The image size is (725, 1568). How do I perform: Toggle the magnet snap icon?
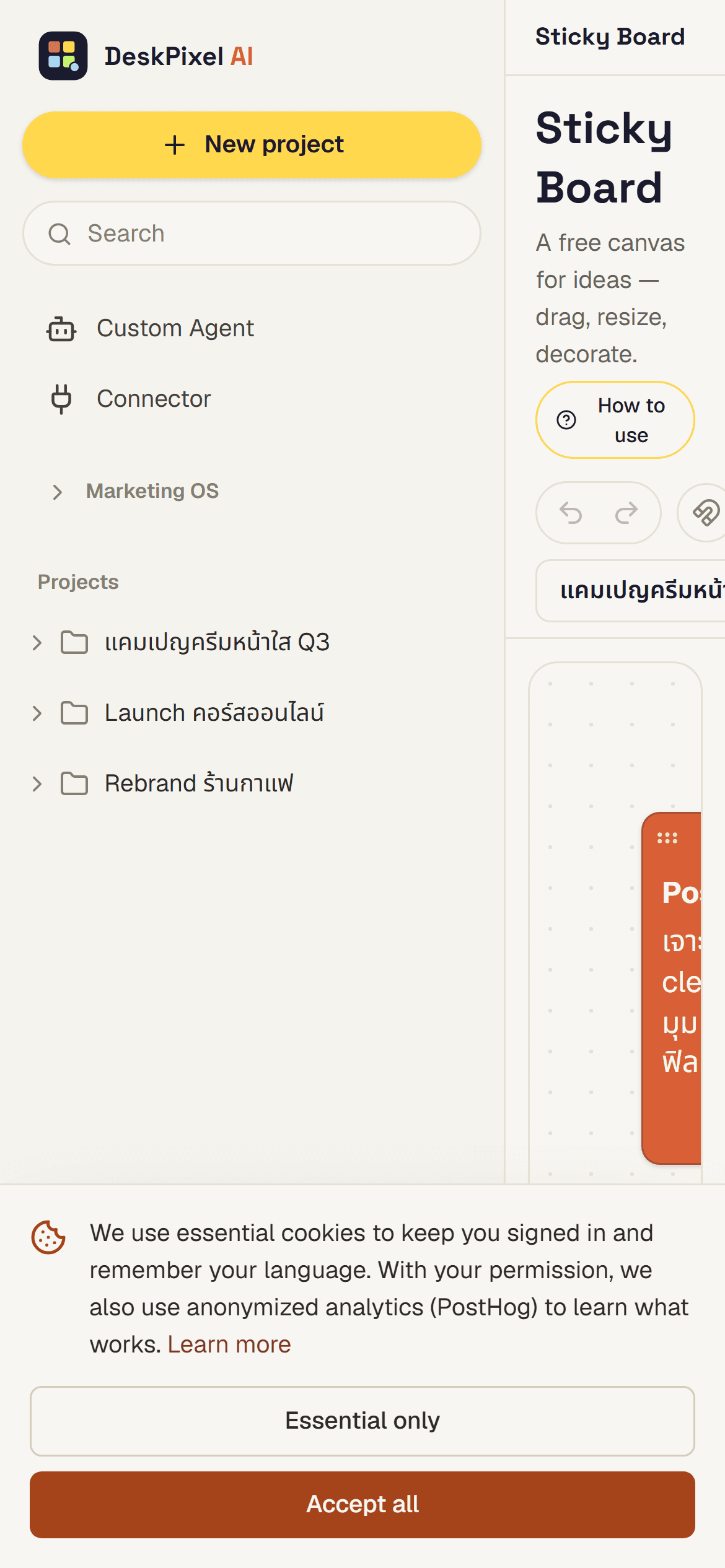(706, 513)
